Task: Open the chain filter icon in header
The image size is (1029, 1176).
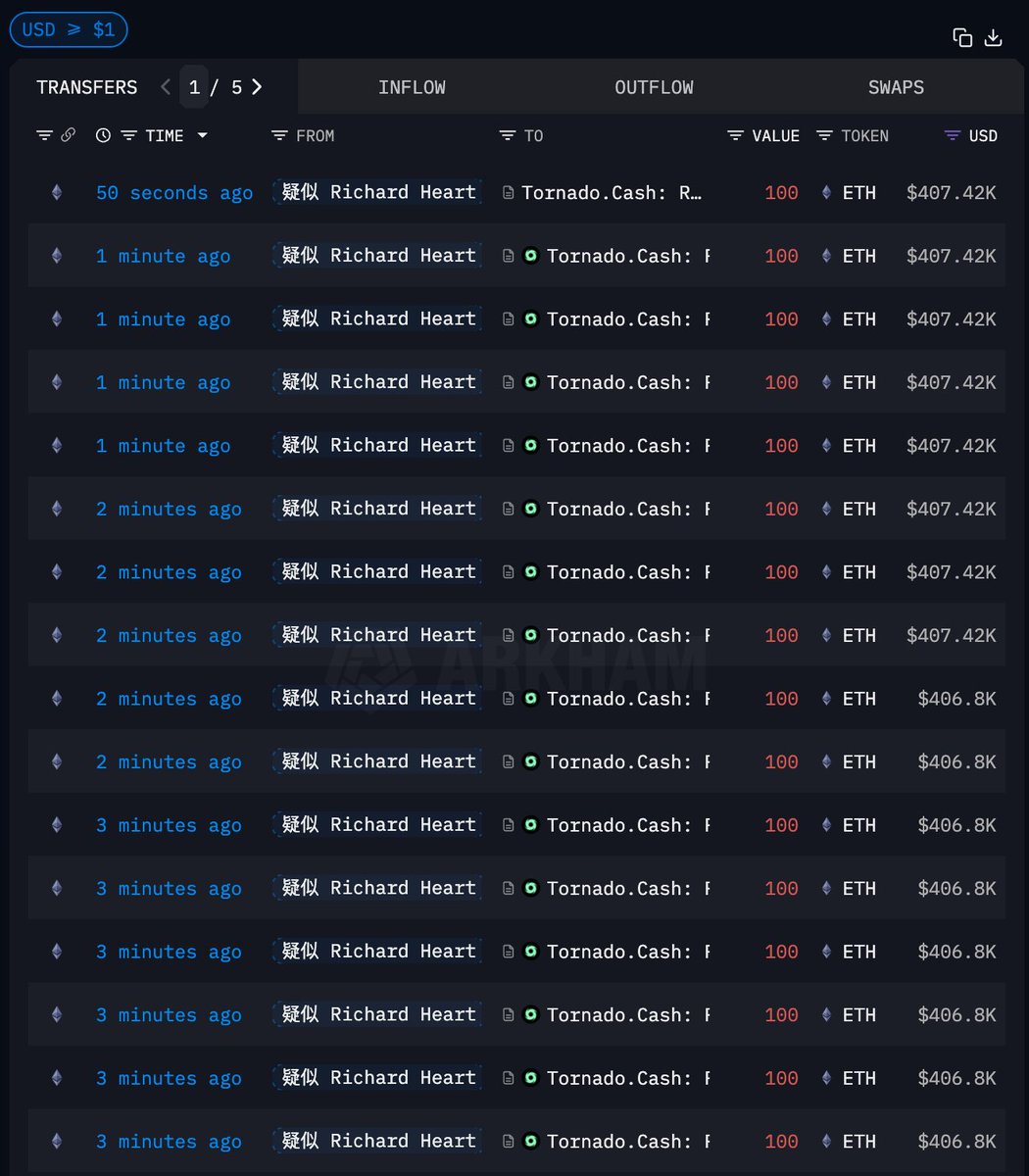Action: 44,135
